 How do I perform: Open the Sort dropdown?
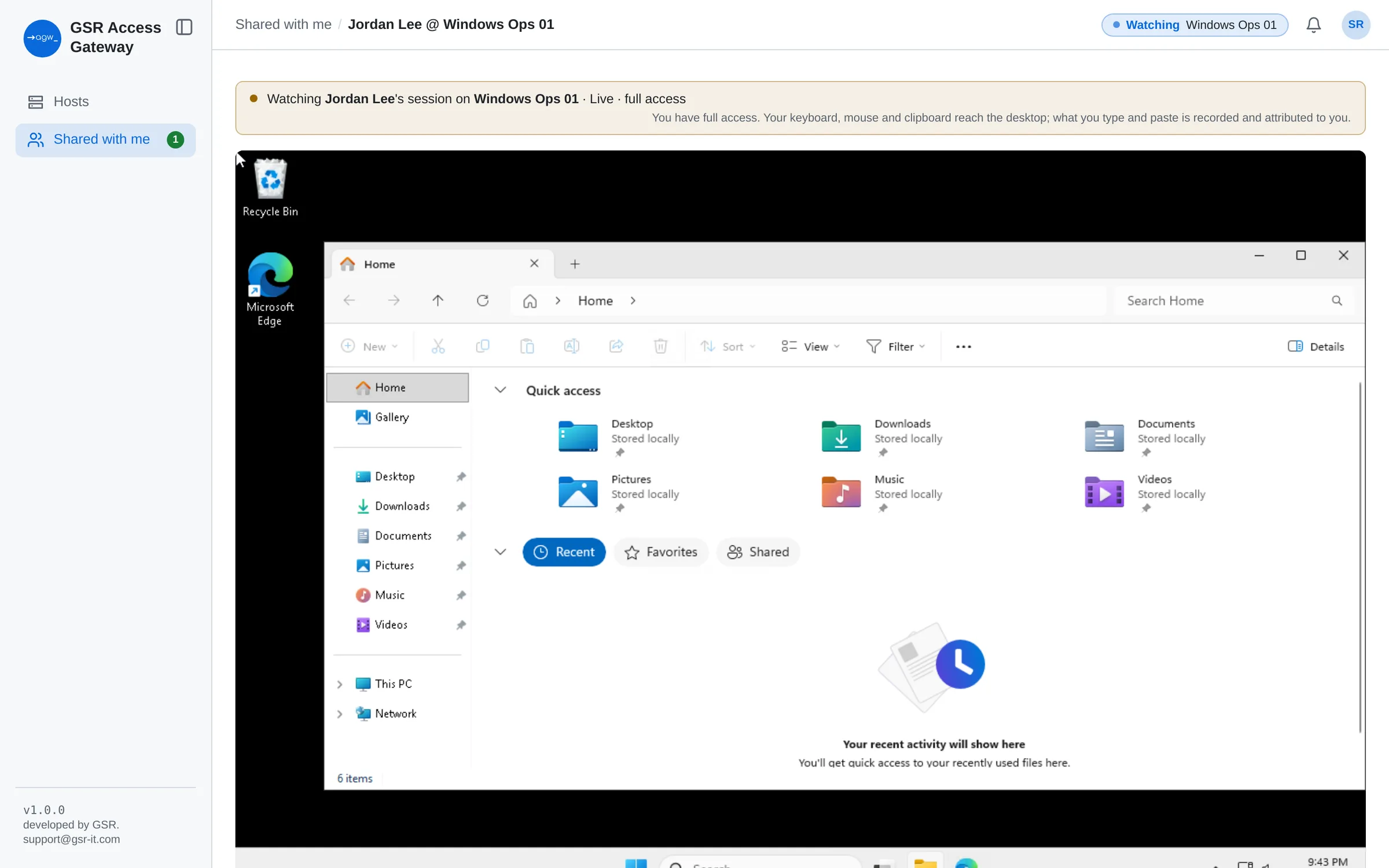point(728,346)
